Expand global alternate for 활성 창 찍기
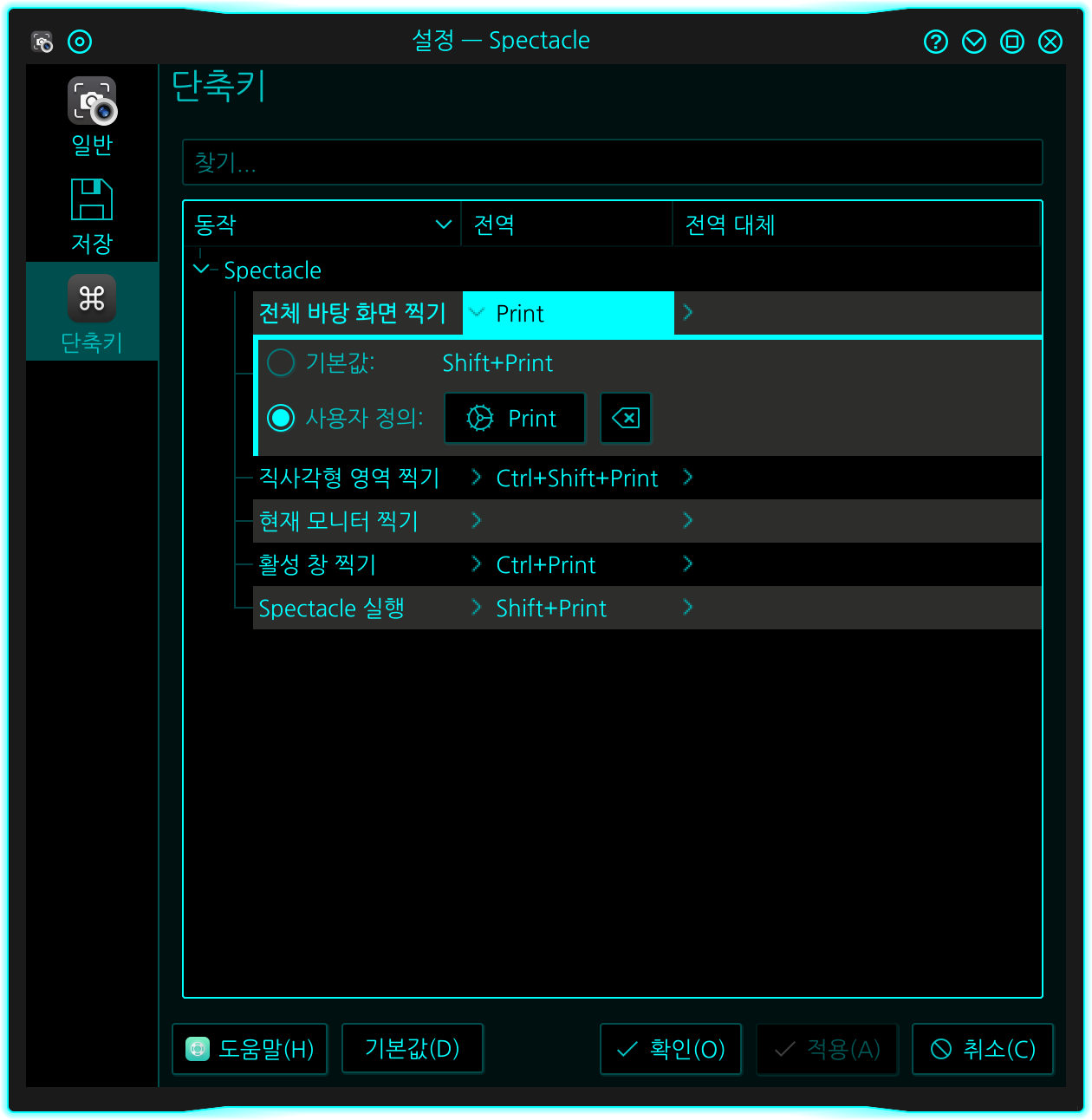 pos(687,564)
